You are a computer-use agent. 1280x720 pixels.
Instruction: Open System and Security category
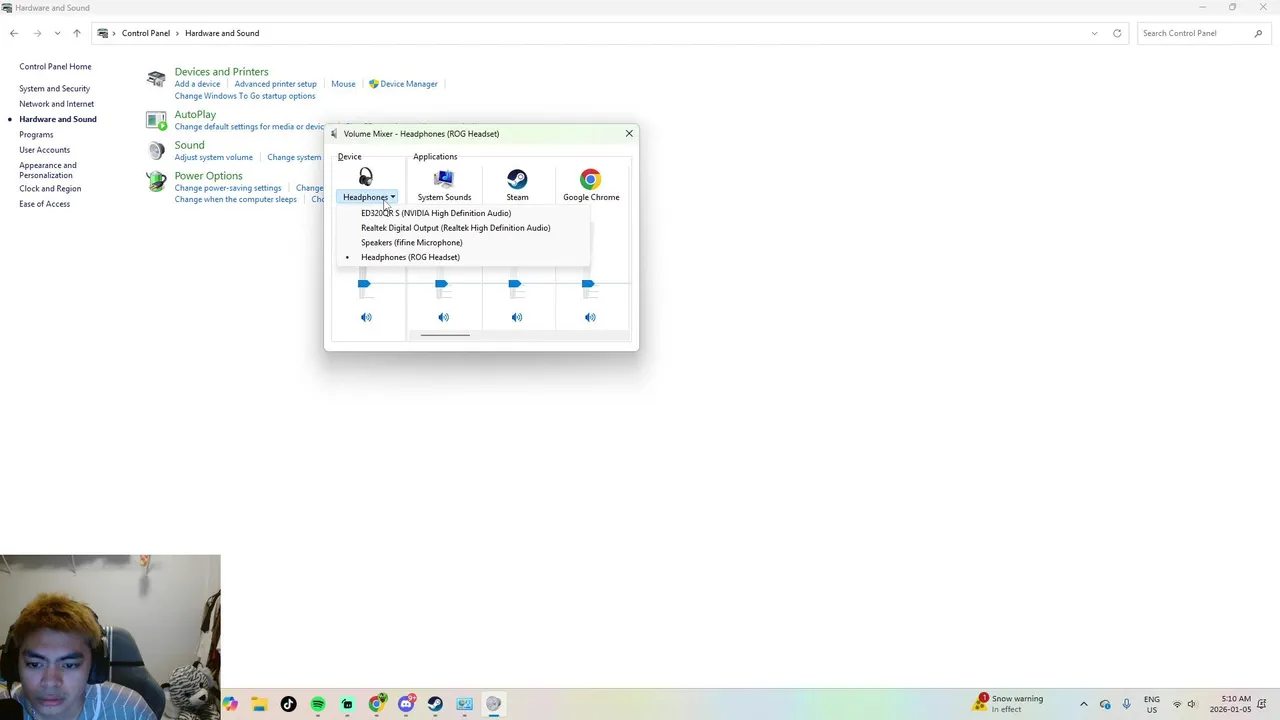pyautogui.click(x=54, y=89)
